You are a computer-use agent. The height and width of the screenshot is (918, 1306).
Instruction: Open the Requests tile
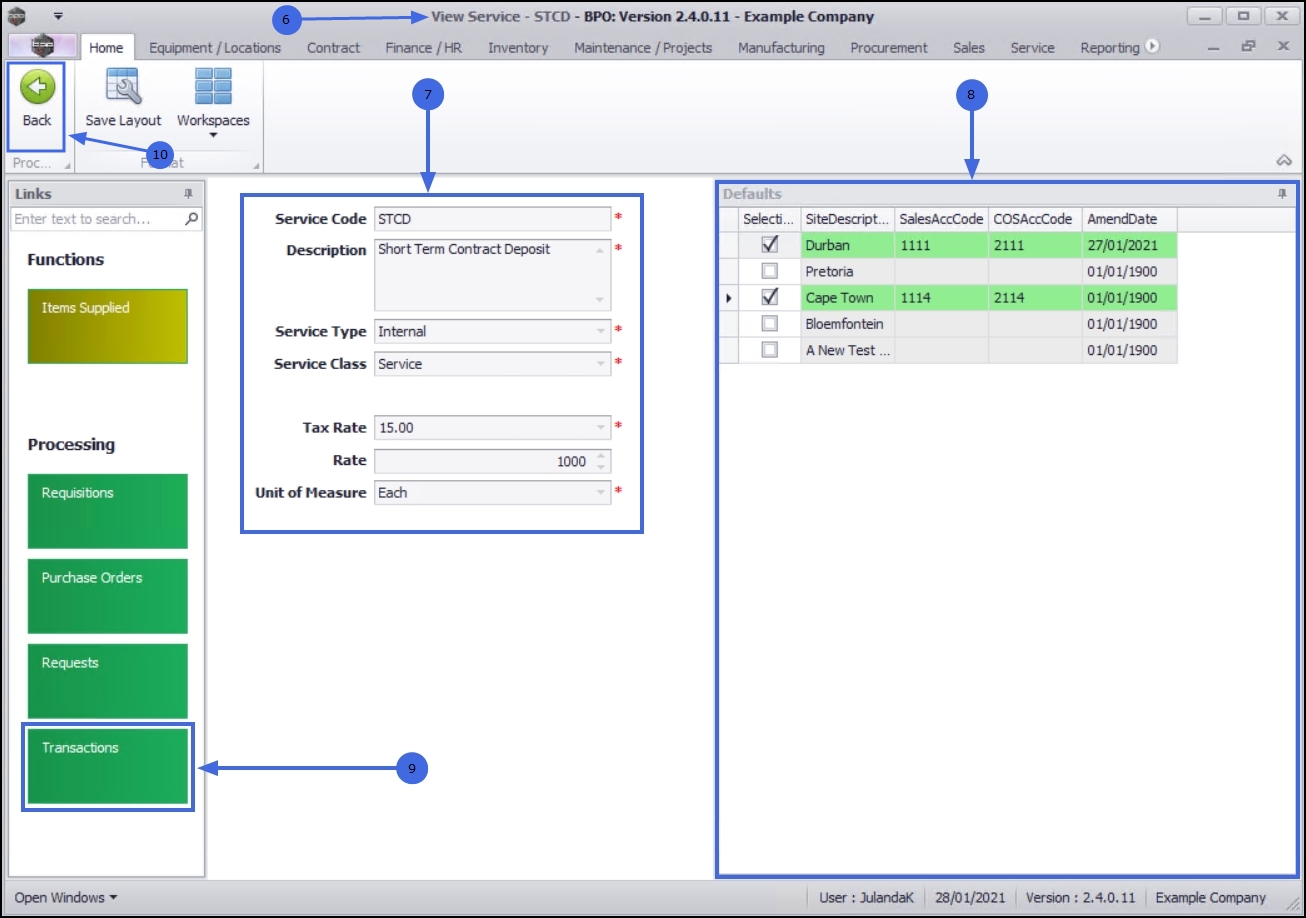[108, 681]
